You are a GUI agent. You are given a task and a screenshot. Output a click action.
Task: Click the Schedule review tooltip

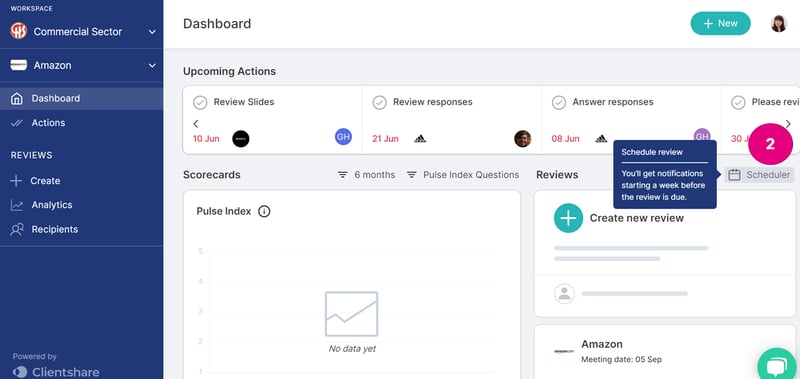click(665, 174)
